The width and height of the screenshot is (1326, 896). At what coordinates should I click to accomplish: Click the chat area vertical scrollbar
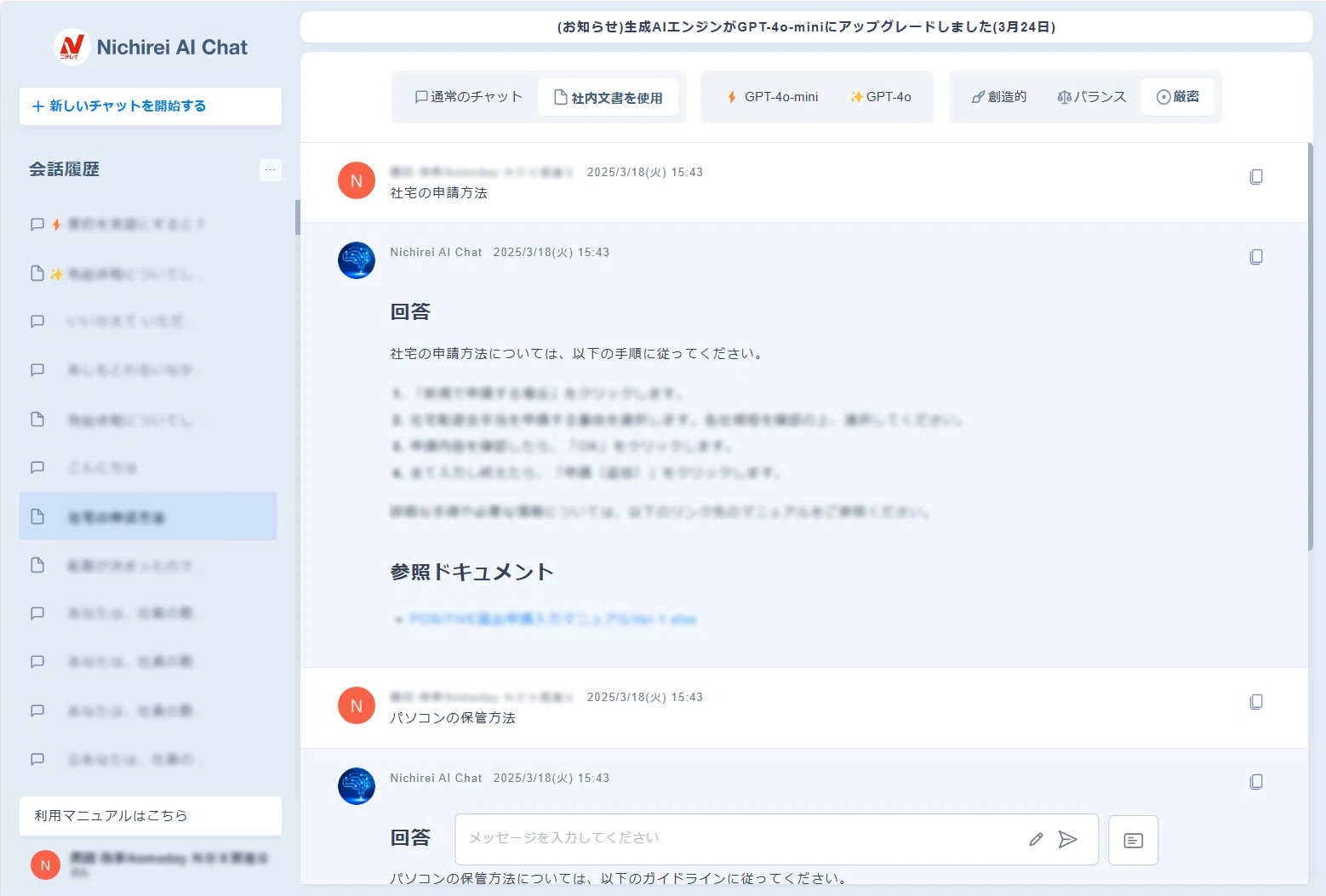coord(1310,347)
